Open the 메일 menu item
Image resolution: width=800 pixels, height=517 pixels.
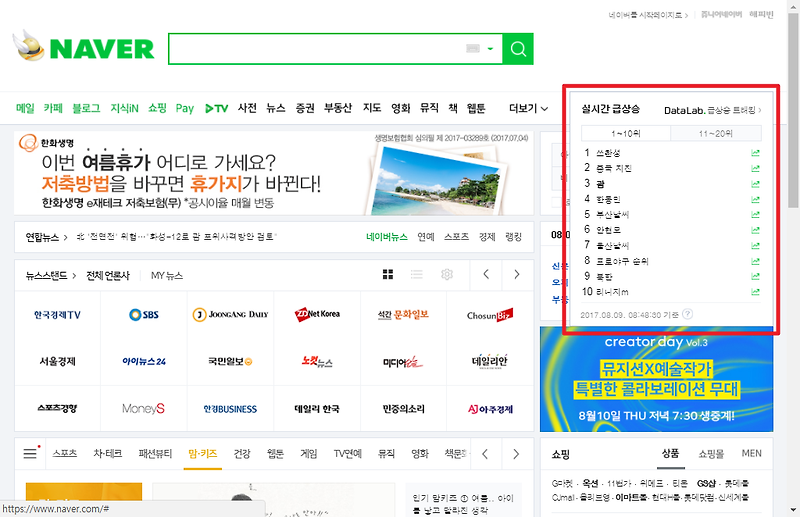(25, 108)
